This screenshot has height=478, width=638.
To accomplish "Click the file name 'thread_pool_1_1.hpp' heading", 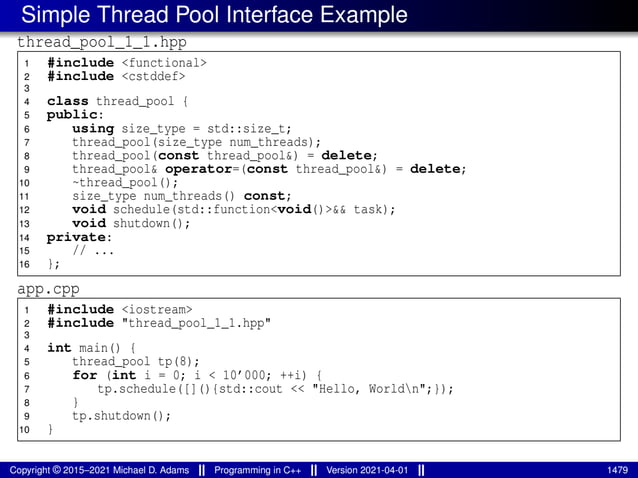I will 102,42.
